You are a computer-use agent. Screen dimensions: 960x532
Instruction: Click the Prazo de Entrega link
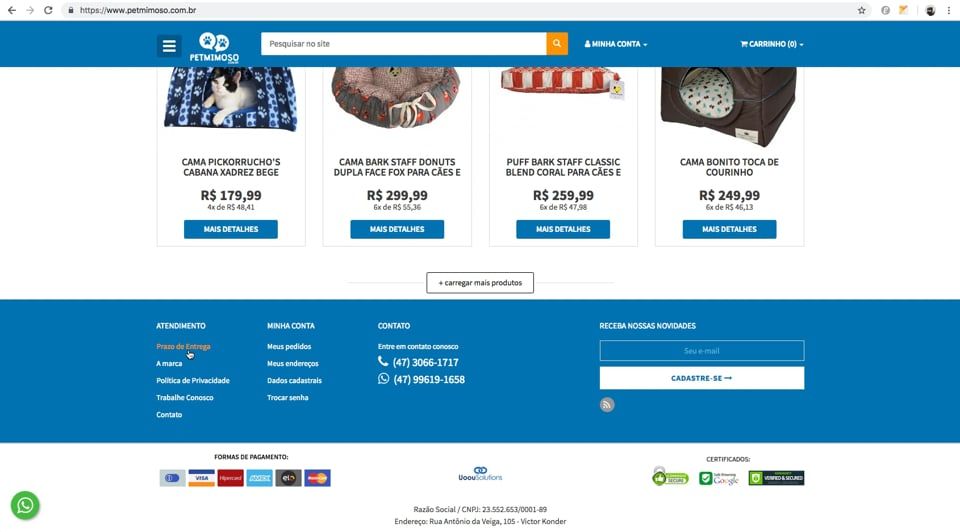pyautogui.click(x=183, y=347)
